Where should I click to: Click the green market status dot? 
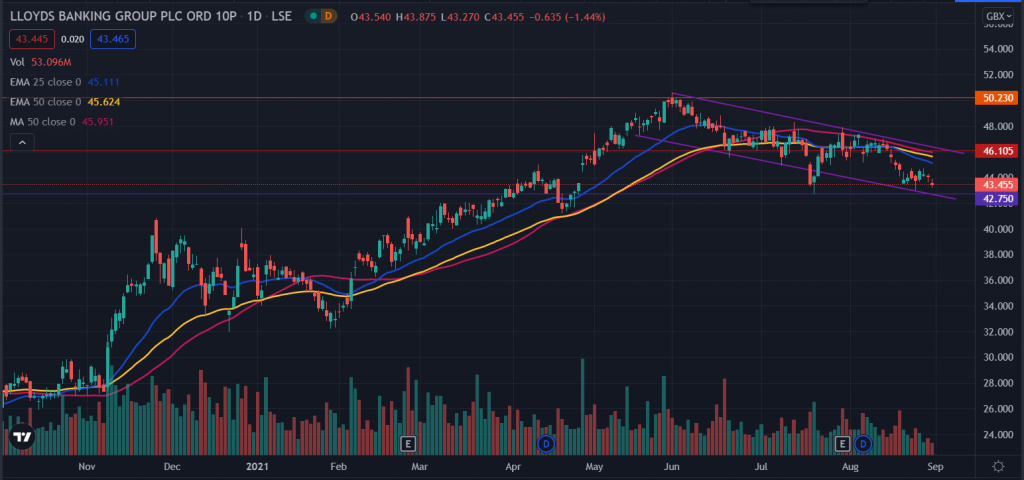(x=314, y=15)
